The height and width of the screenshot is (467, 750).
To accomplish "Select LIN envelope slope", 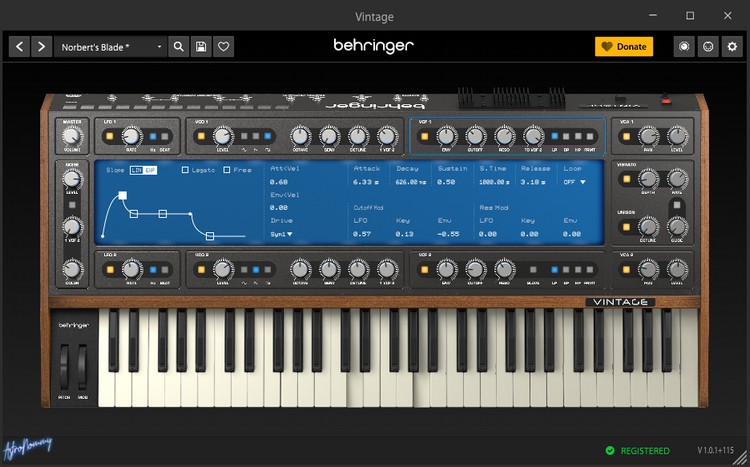I will tap(137, 170).
